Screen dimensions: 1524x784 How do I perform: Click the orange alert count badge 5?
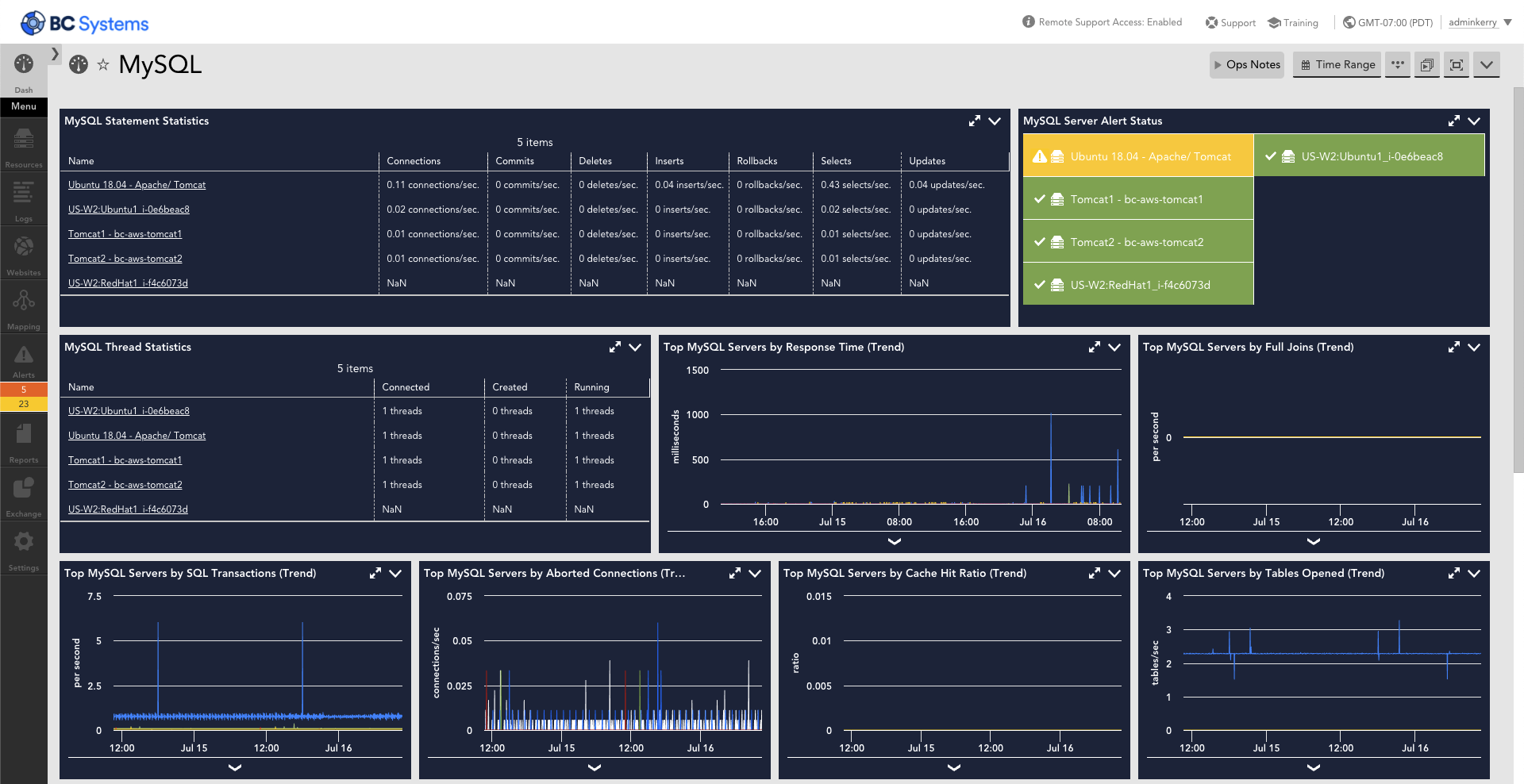[24, 390]
